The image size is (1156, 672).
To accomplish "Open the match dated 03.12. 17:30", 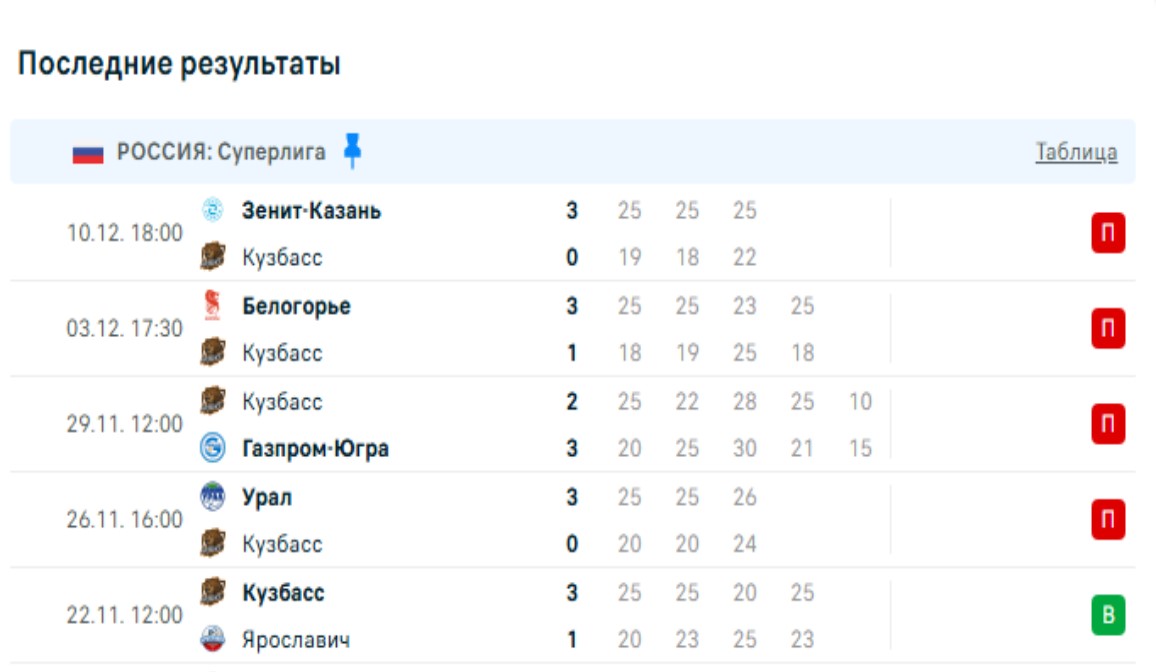I will (x=125, y=329).
